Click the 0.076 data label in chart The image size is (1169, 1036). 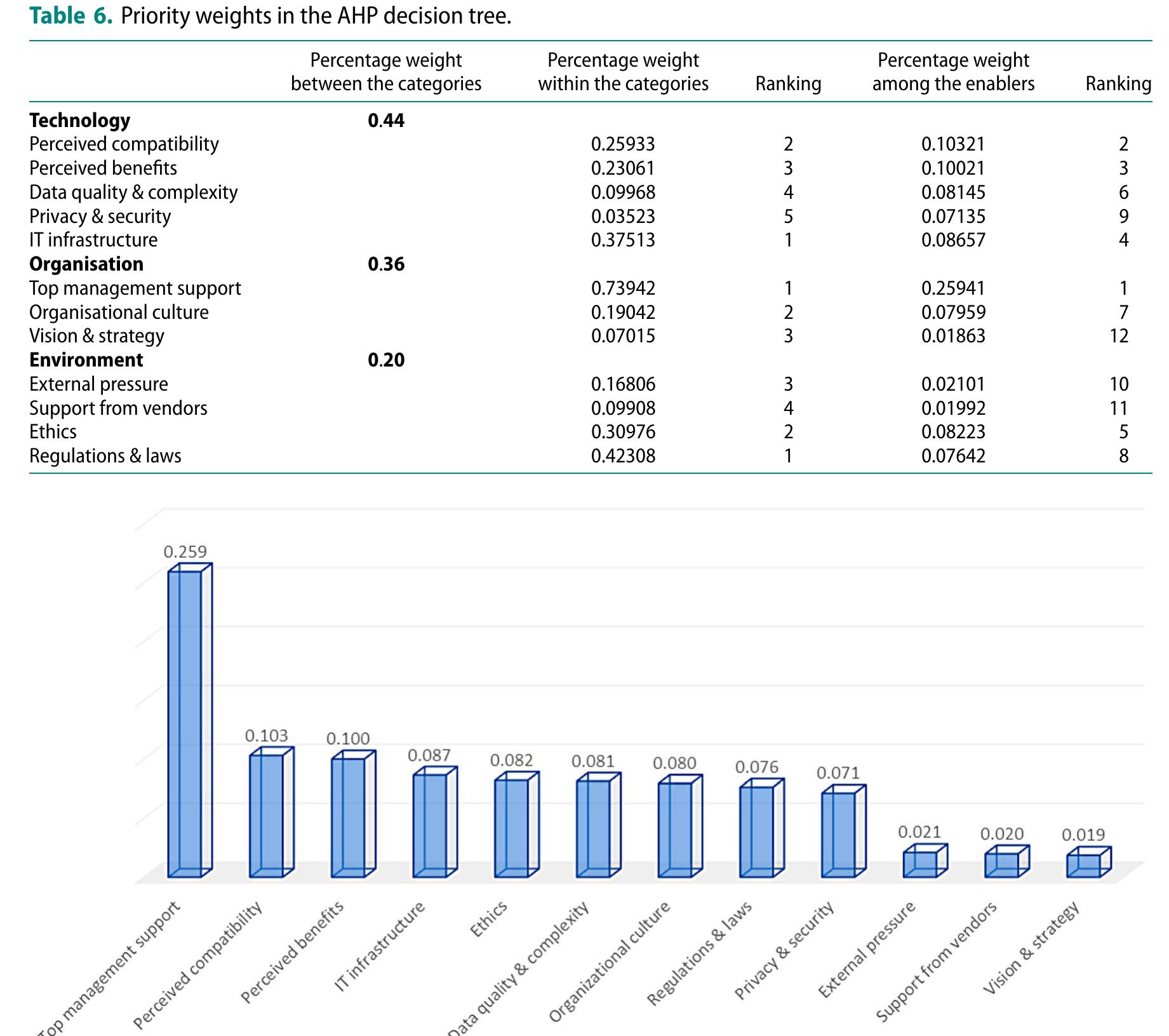[x=756, y=767]
